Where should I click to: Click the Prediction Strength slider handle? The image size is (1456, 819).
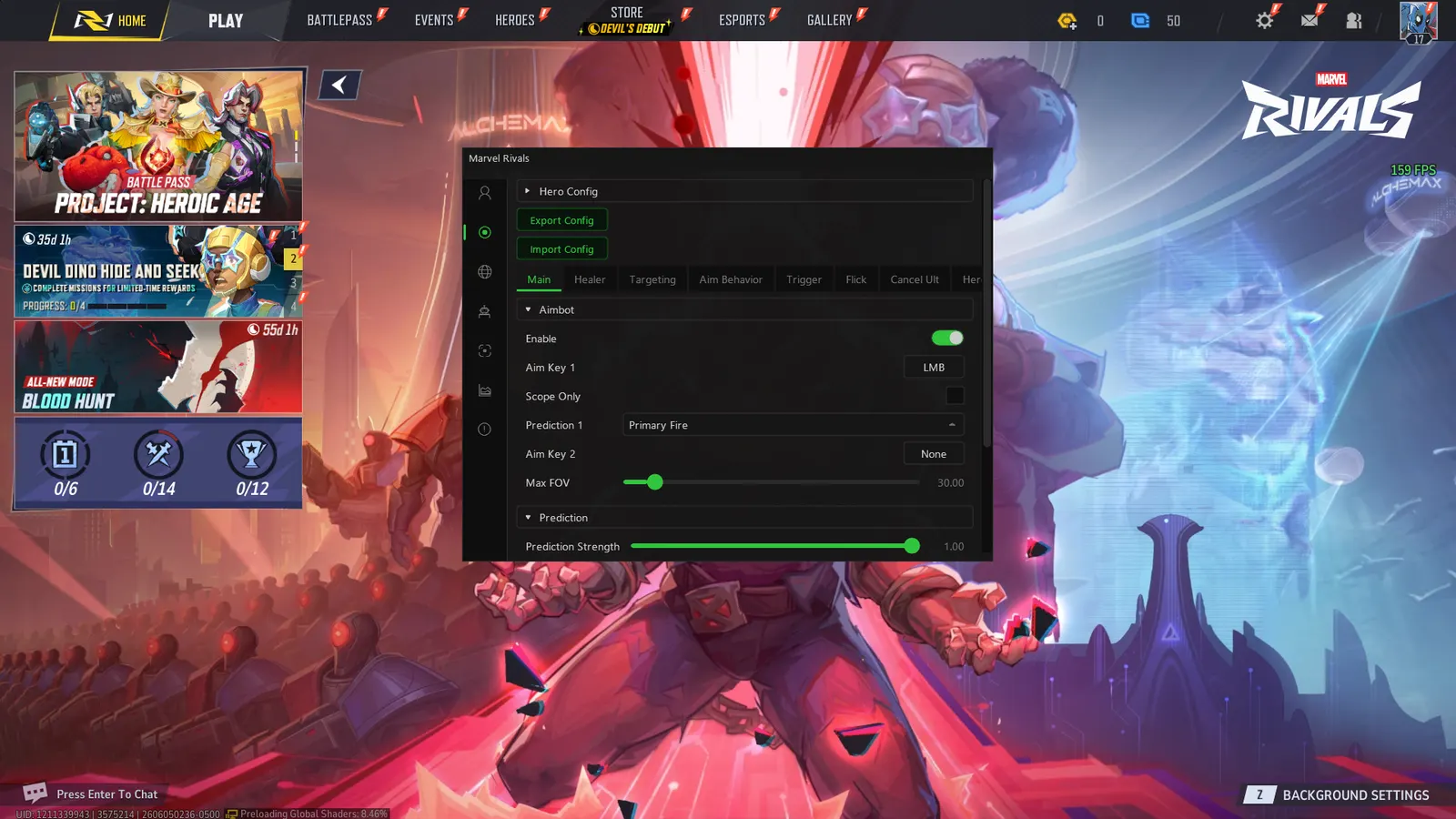pyautogui.click(x=912, y=546)
